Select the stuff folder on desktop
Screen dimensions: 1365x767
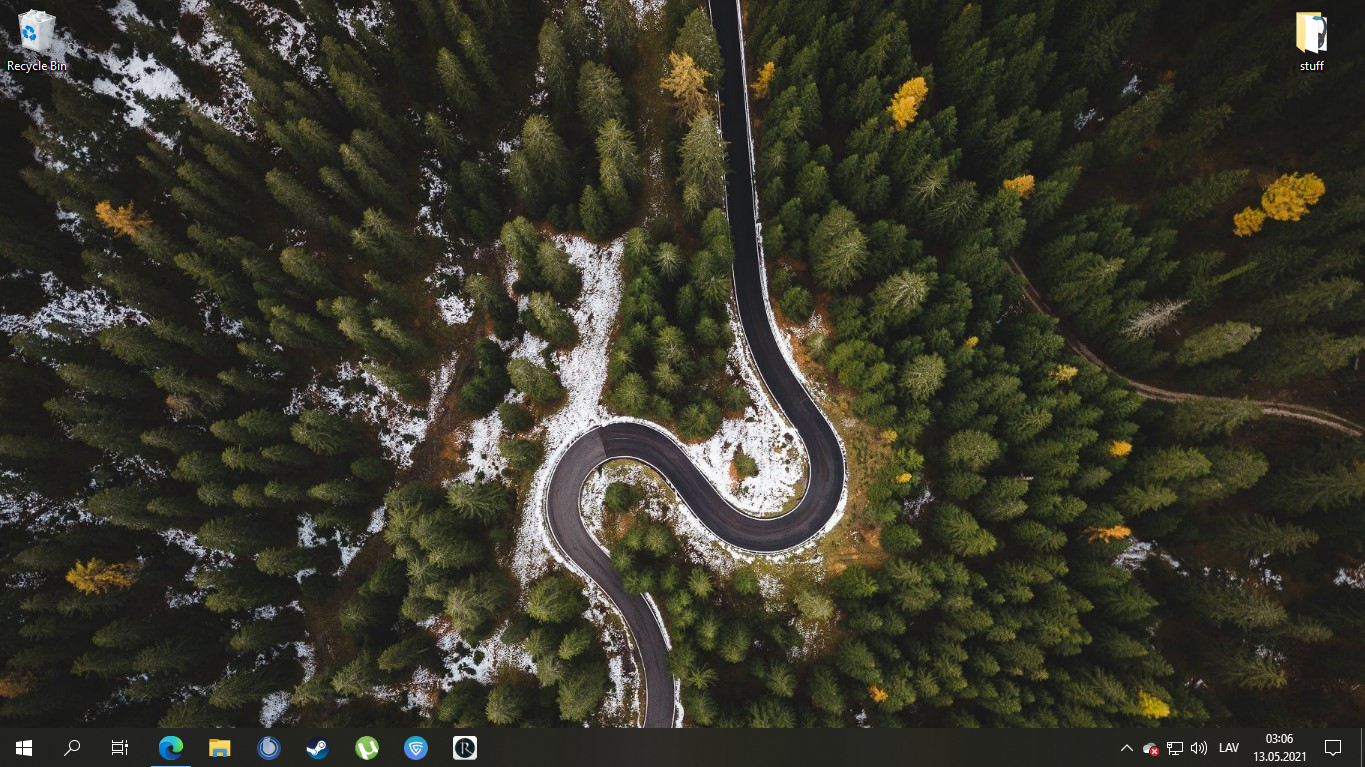(x=1311, y=41)
